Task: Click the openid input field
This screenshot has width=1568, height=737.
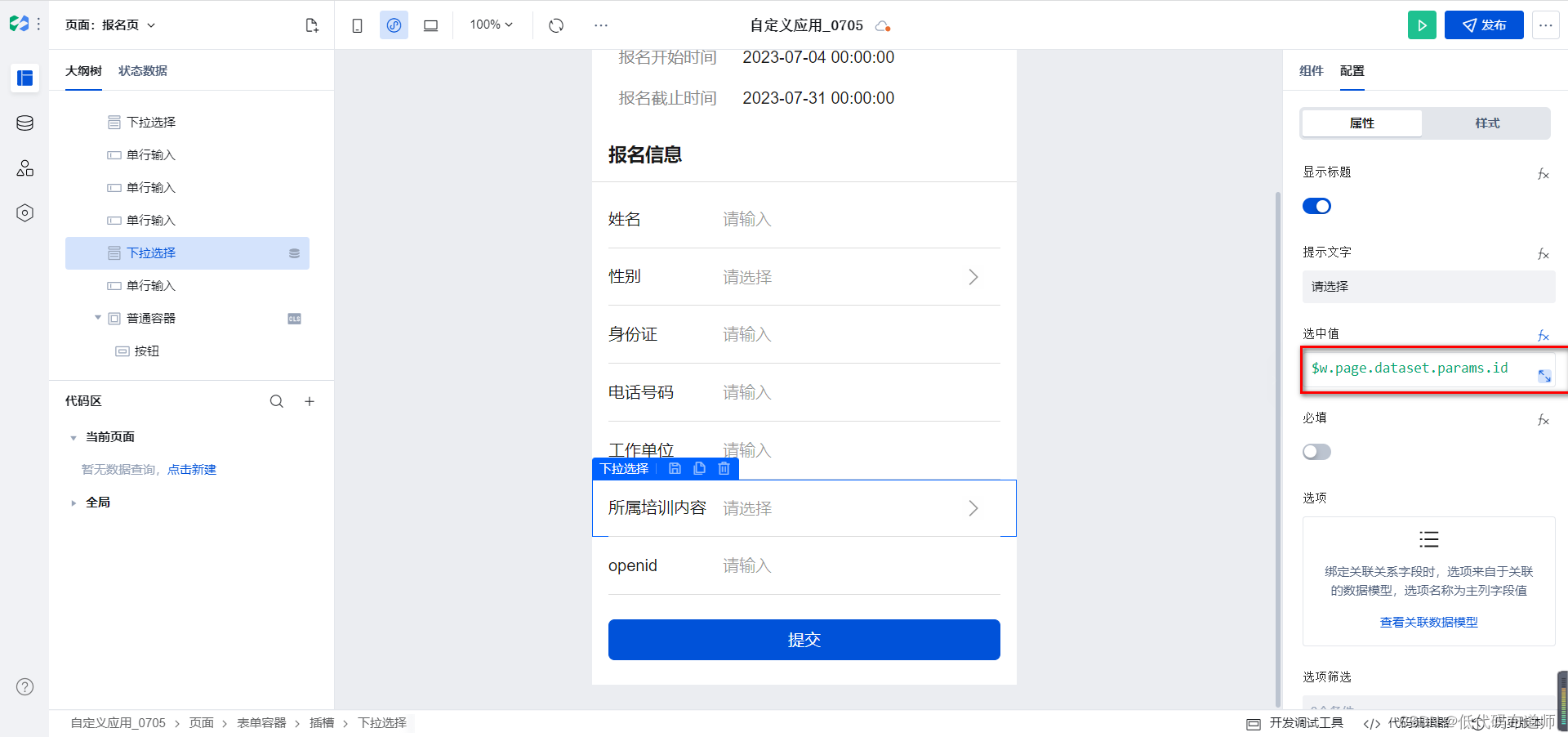Action: click(x=861, y=565)
